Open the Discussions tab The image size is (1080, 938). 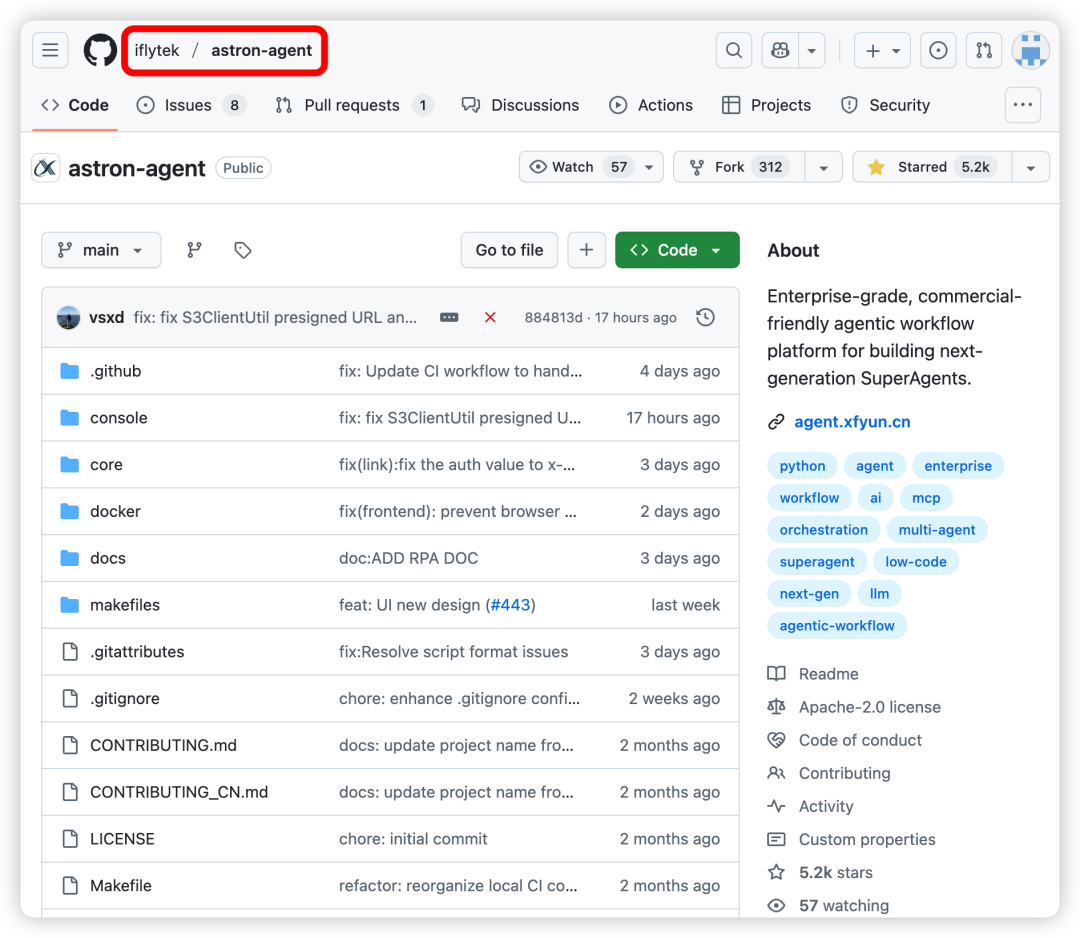521,105
